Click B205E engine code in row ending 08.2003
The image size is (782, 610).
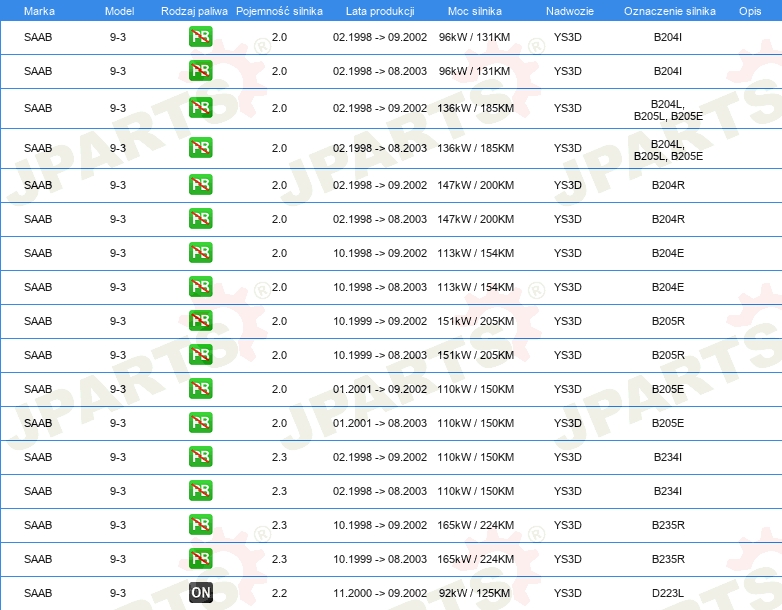point(668,423)
